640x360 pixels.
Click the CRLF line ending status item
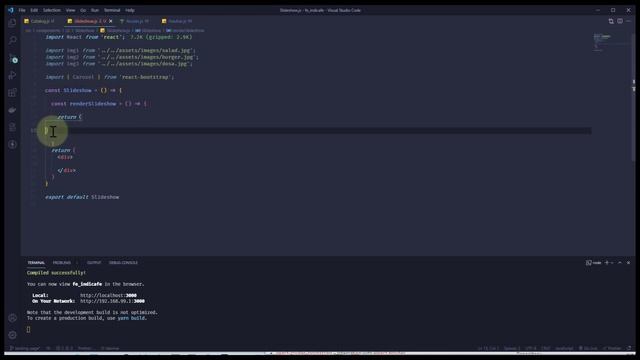(x=546, y=349)
